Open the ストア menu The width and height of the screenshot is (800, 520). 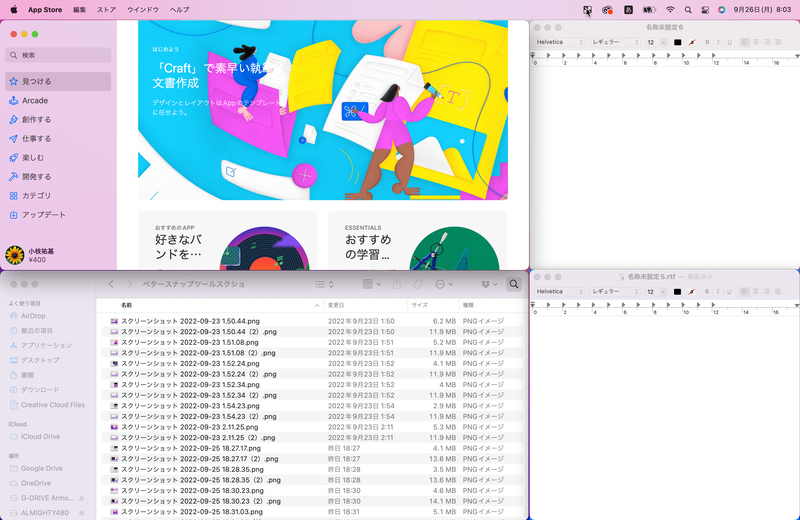106,10
